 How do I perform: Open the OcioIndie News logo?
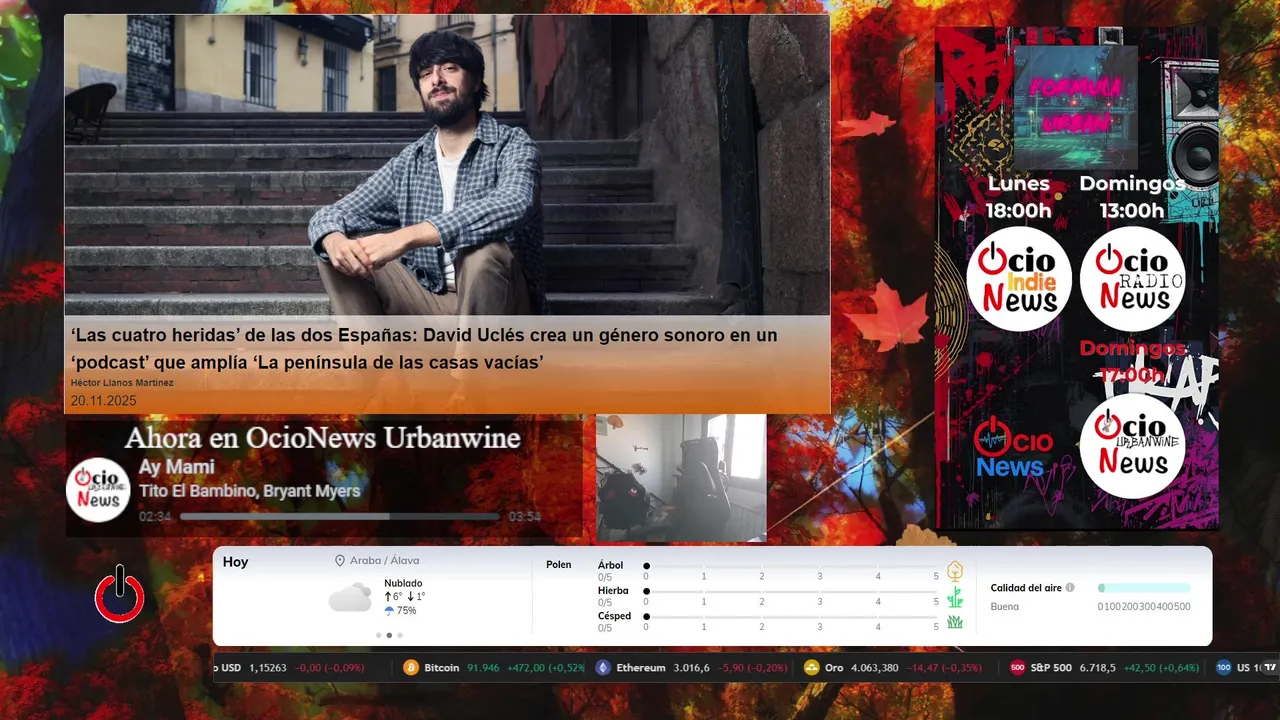tap(1019, 279)
